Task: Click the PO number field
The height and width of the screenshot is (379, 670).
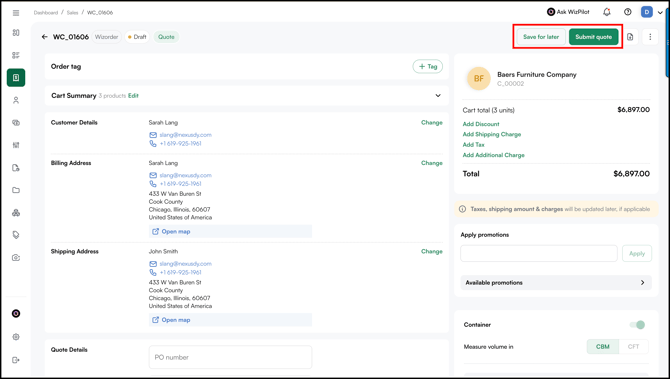Action: click(x=230, y=357)
